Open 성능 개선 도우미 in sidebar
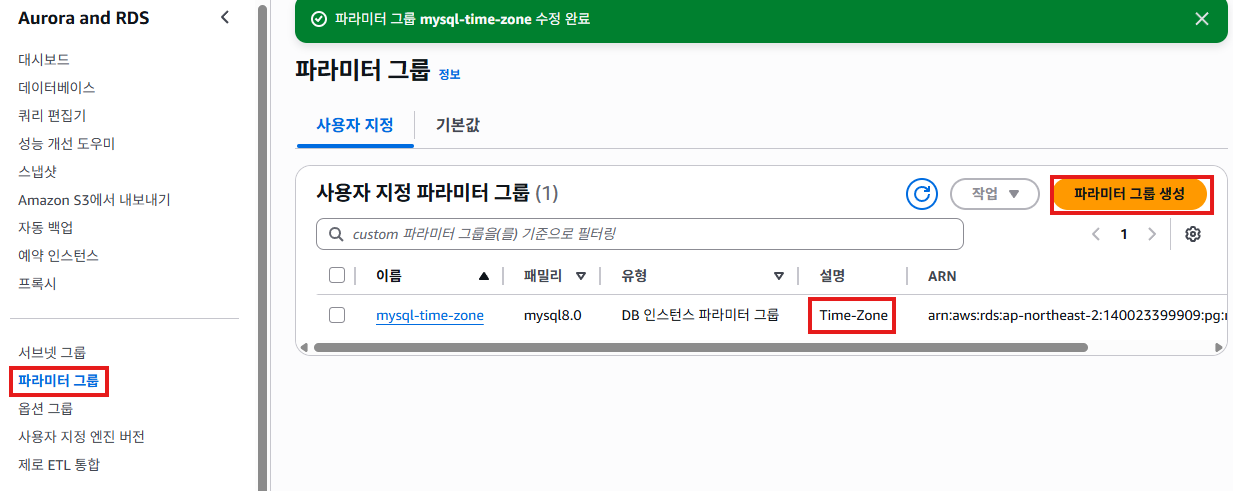This screenshot has width=1233, height=491. [66, 144]
